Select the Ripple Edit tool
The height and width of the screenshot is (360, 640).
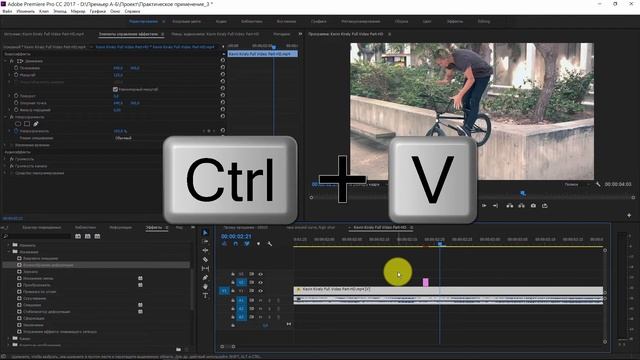coord(205,250)
